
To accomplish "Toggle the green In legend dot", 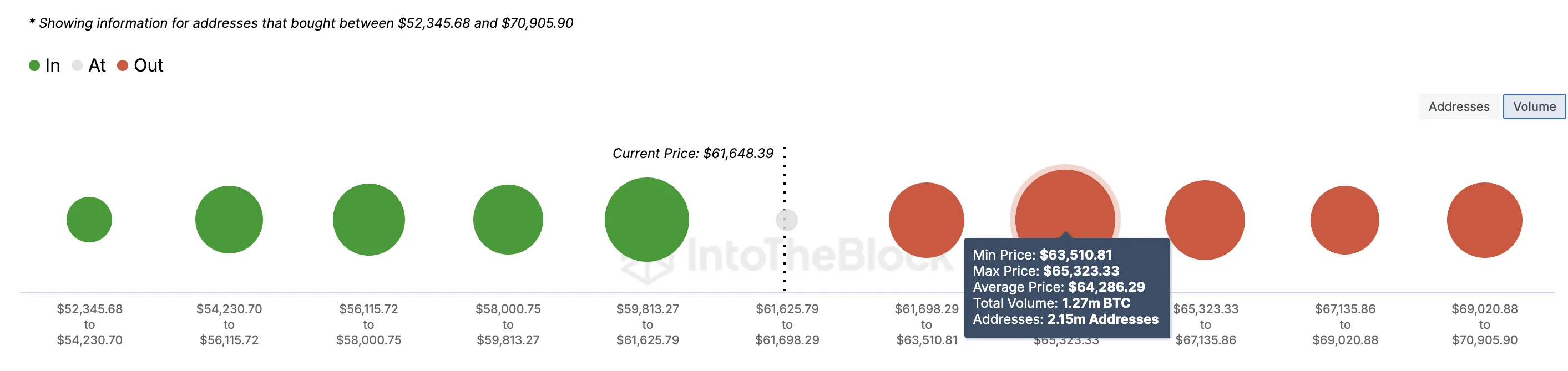I will point(34,65).
